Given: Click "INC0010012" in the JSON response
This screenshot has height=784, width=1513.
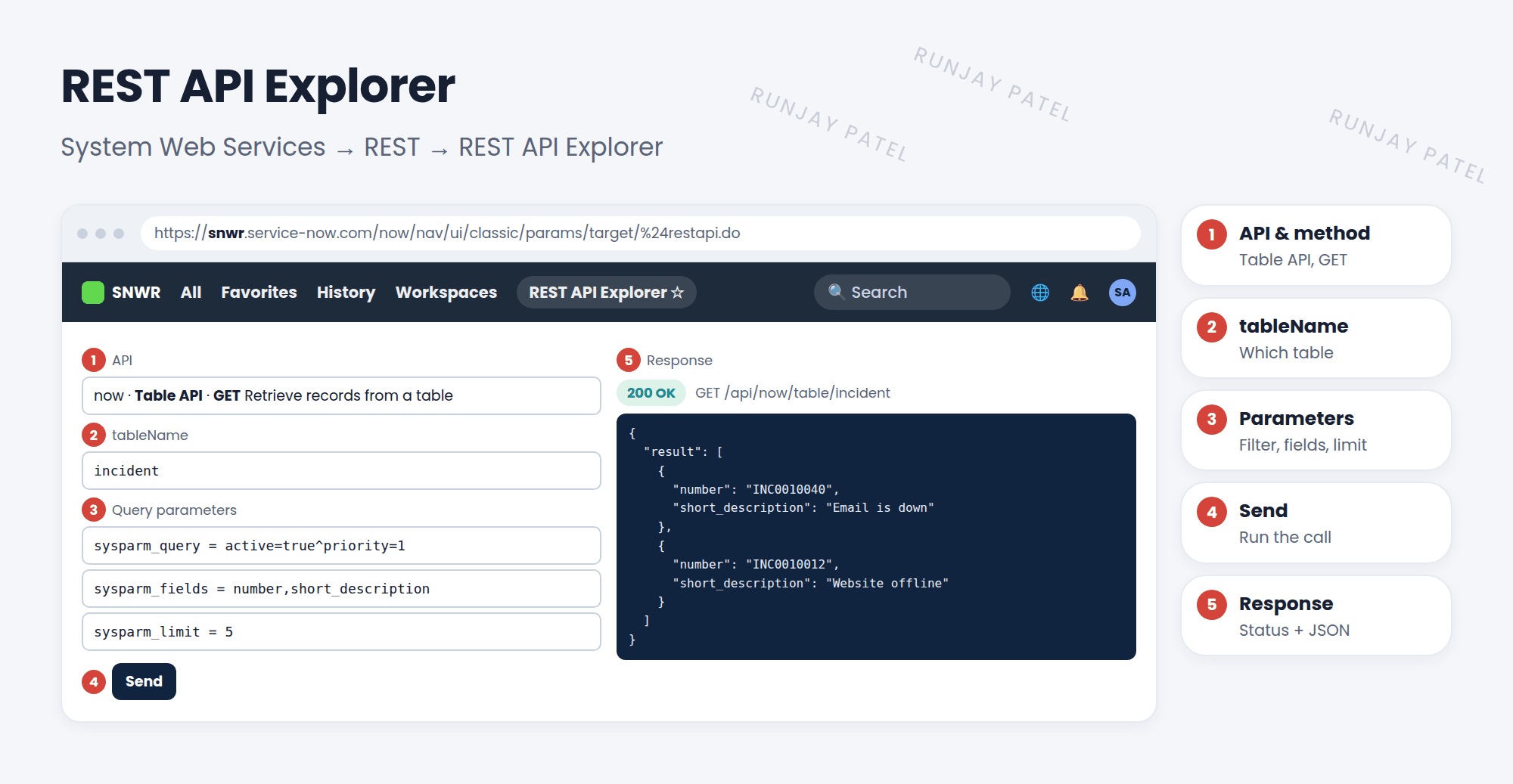Looking at the screenshot, I should click(788, 564).
